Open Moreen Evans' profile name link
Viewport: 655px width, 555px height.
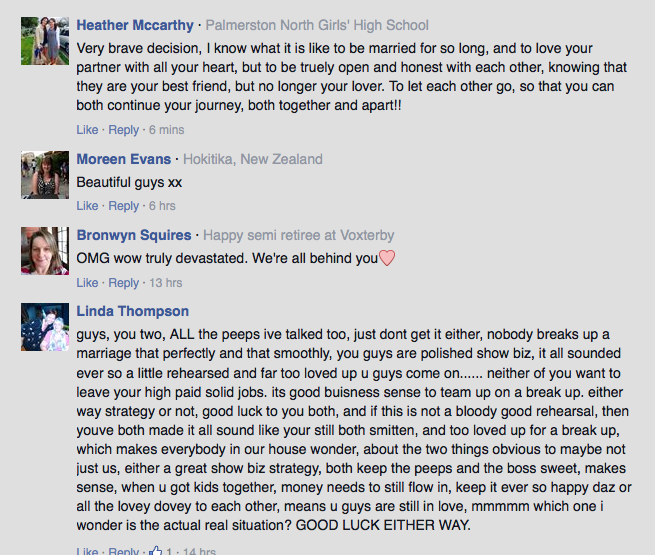pyautogui.click(x=124, y=159)
